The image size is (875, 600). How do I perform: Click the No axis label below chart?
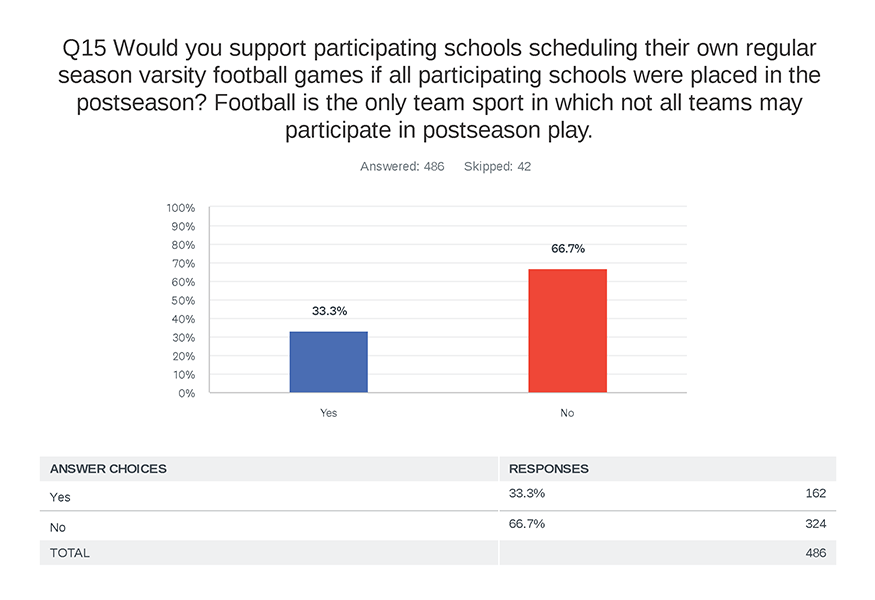tap(567, 413)
